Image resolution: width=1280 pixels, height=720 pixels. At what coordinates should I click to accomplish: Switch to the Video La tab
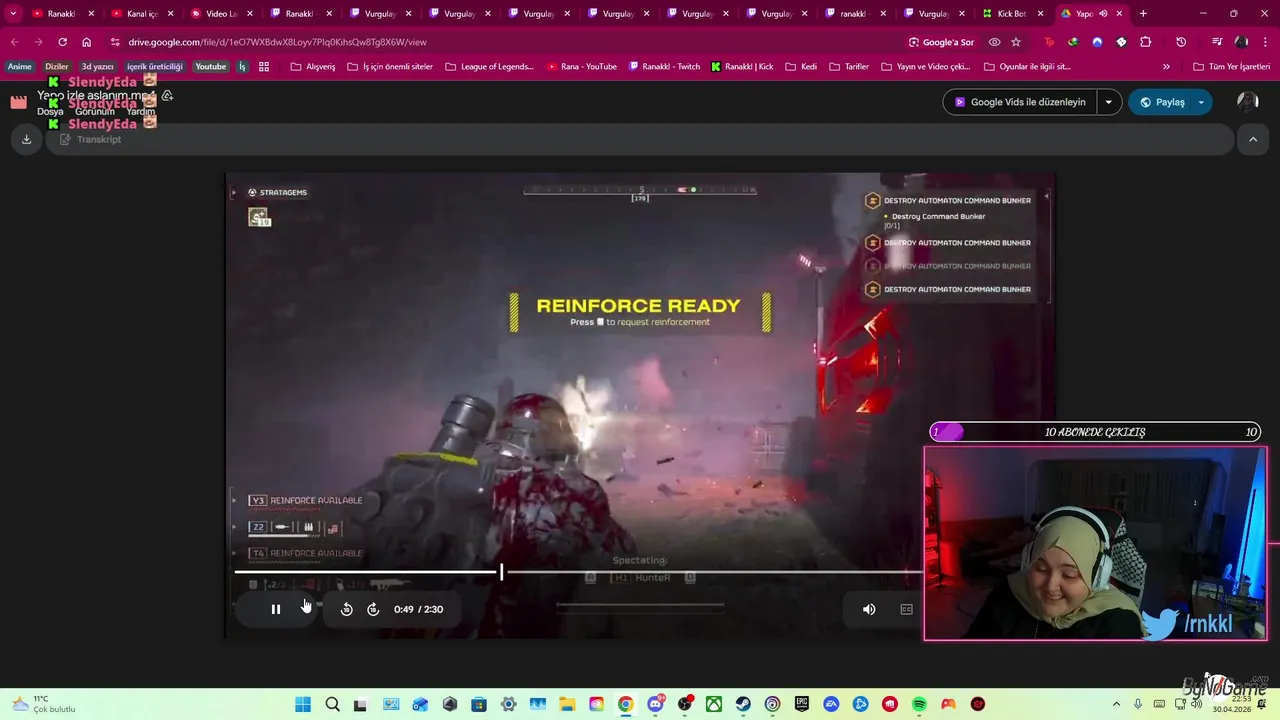tap(222, 14)
